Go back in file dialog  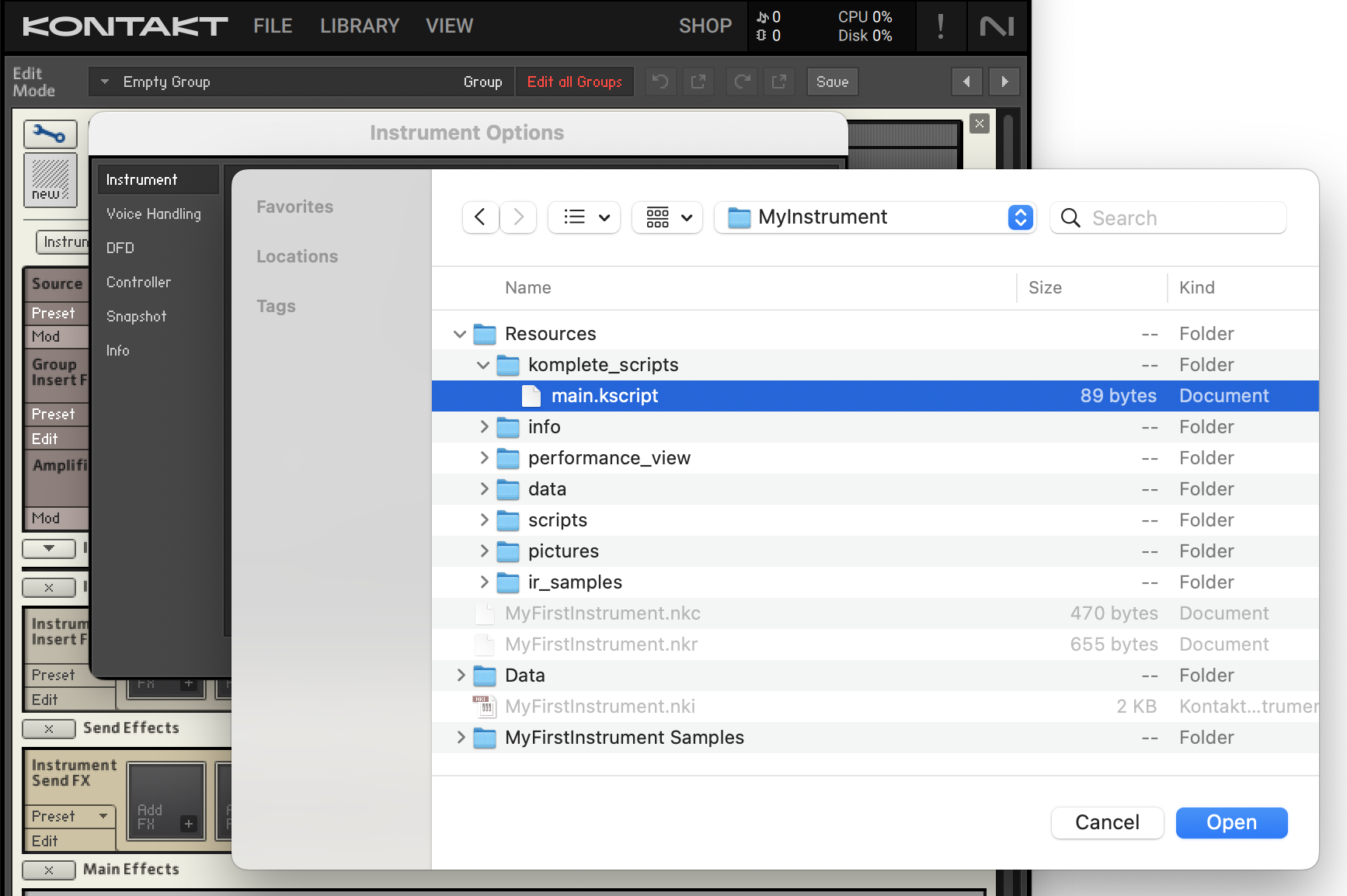point(480,217)
